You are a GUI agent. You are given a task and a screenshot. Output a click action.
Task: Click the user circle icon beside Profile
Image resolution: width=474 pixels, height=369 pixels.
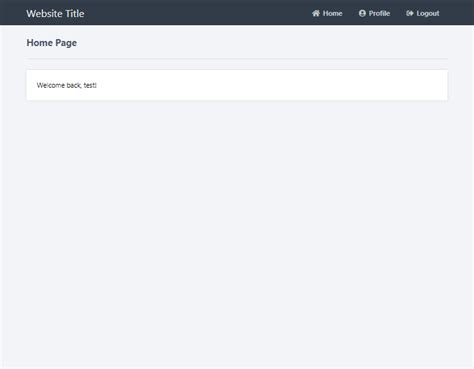362,13
